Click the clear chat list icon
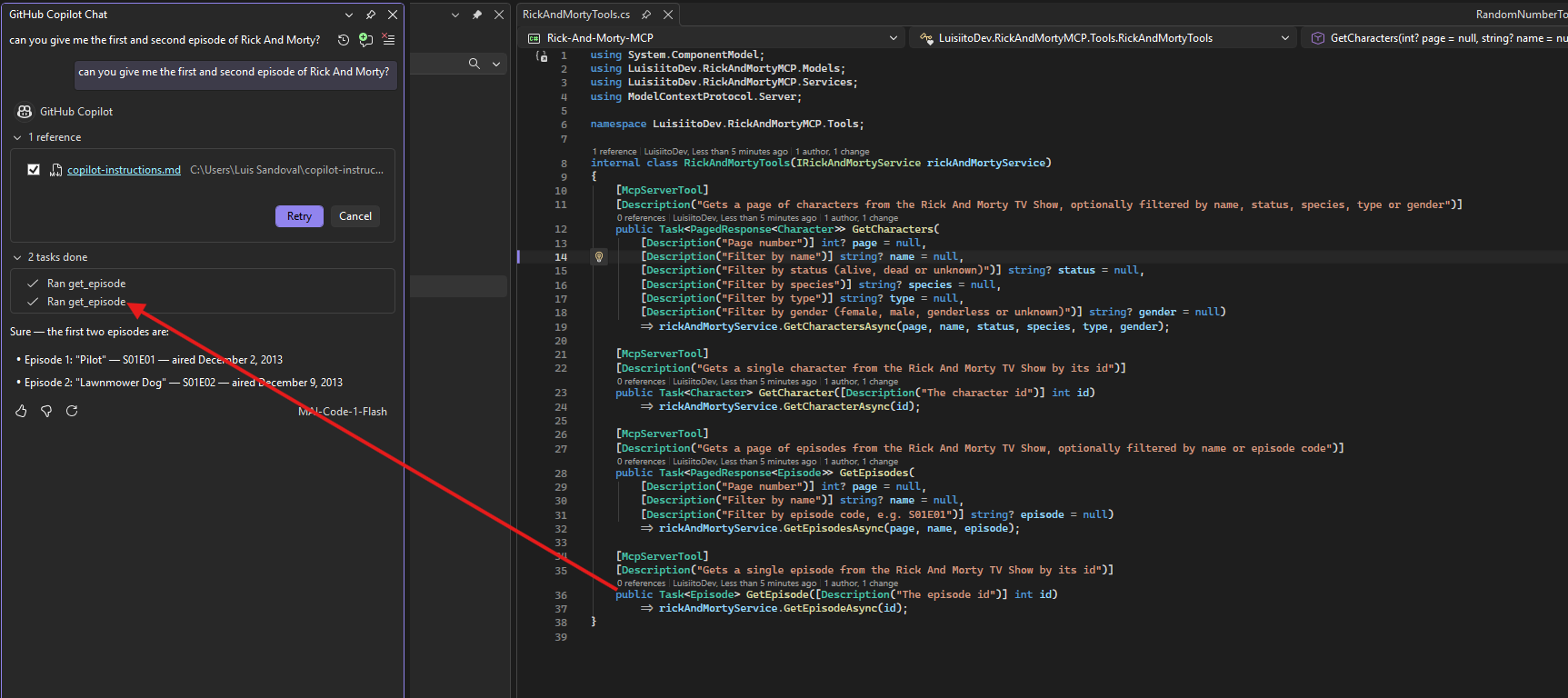The height and width of the screenshot is (698, 1568). 388,40
